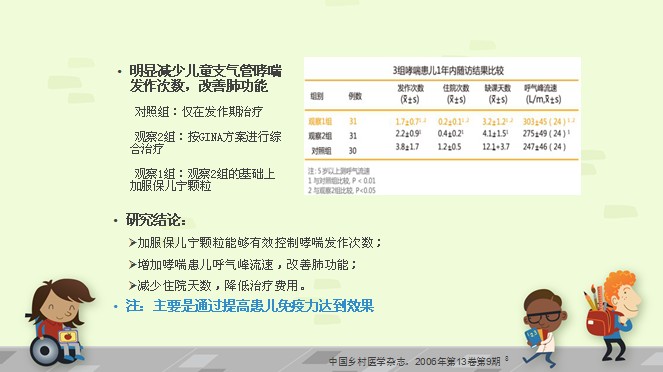Click the table title '3组哮喘患儿1年内随访结果比较'

[448, 70]
